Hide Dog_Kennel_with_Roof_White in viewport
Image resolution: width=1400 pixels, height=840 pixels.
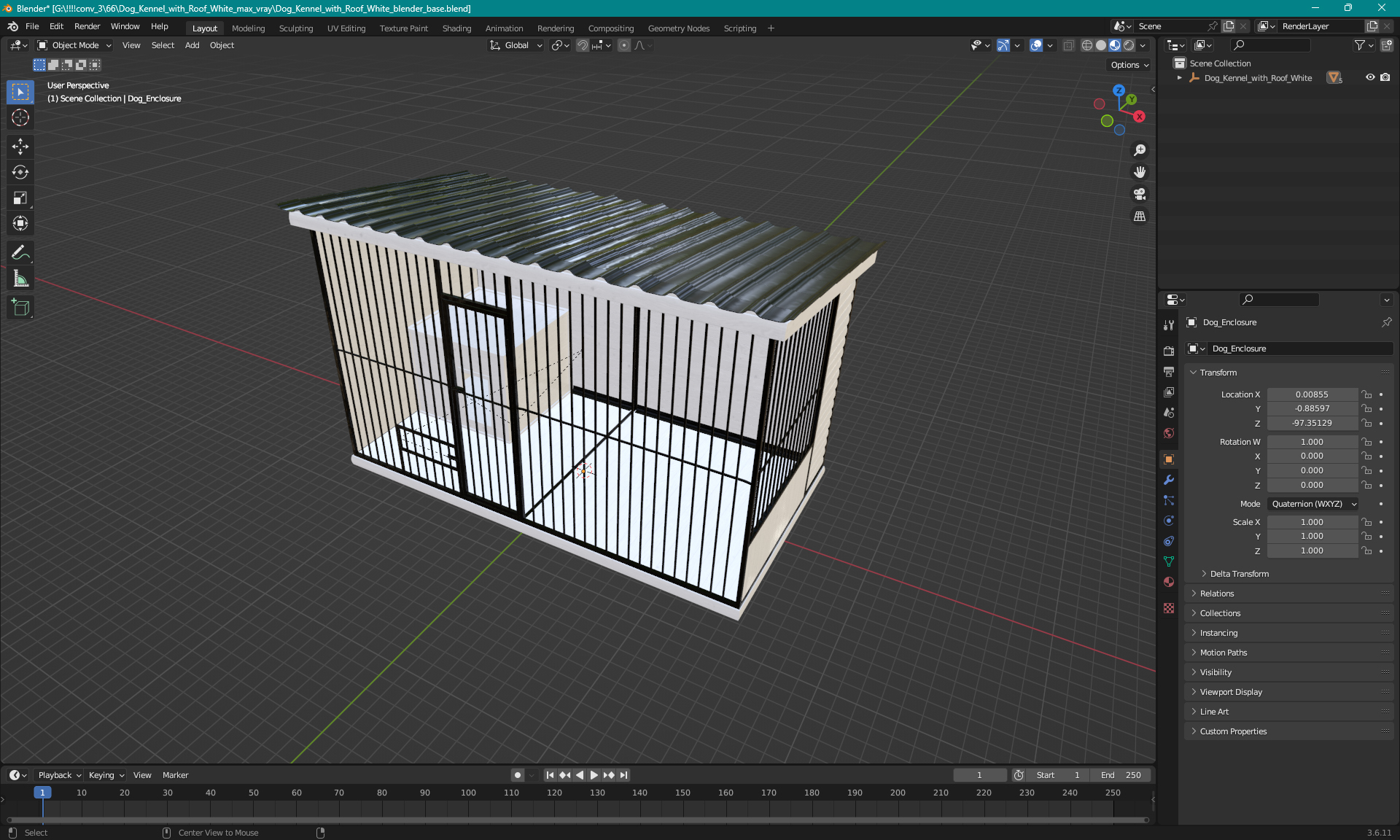(x=1370, y=77)
